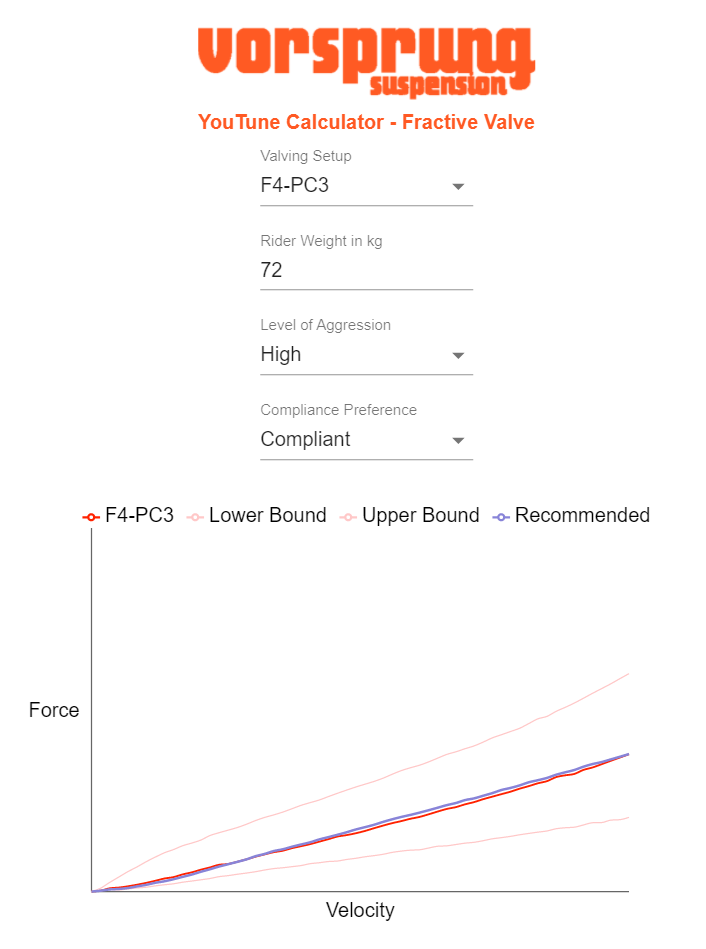
Task: Open the Valving Setup dropdown arrow
Action: tap(458, 186)
